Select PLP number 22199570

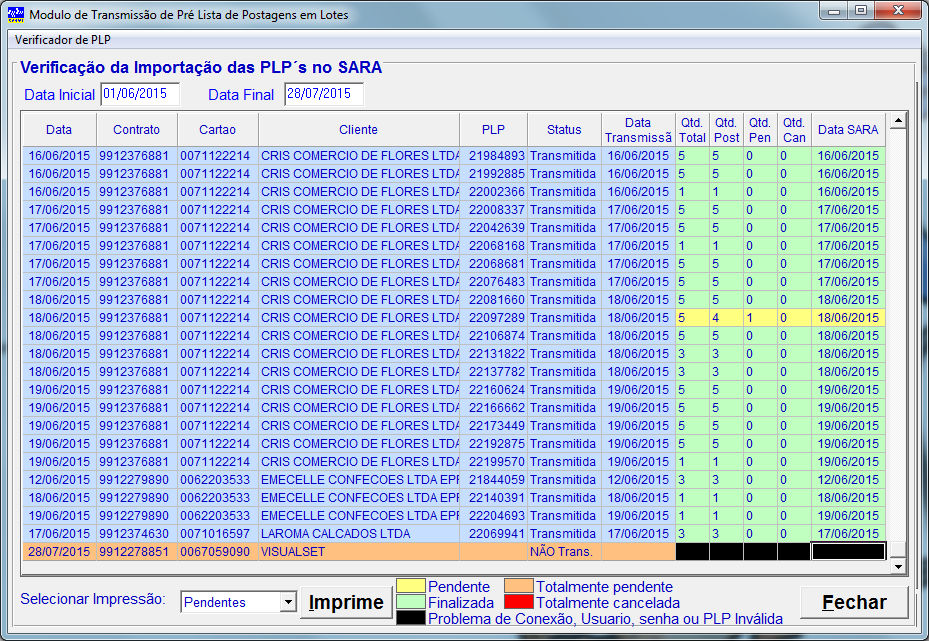(496, 461)
